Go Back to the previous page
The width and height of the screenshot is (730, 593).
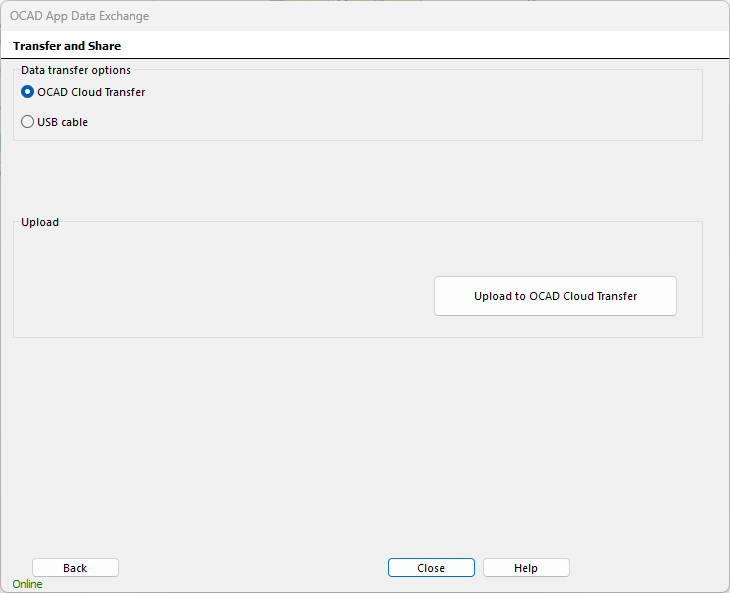coord(75,568)
